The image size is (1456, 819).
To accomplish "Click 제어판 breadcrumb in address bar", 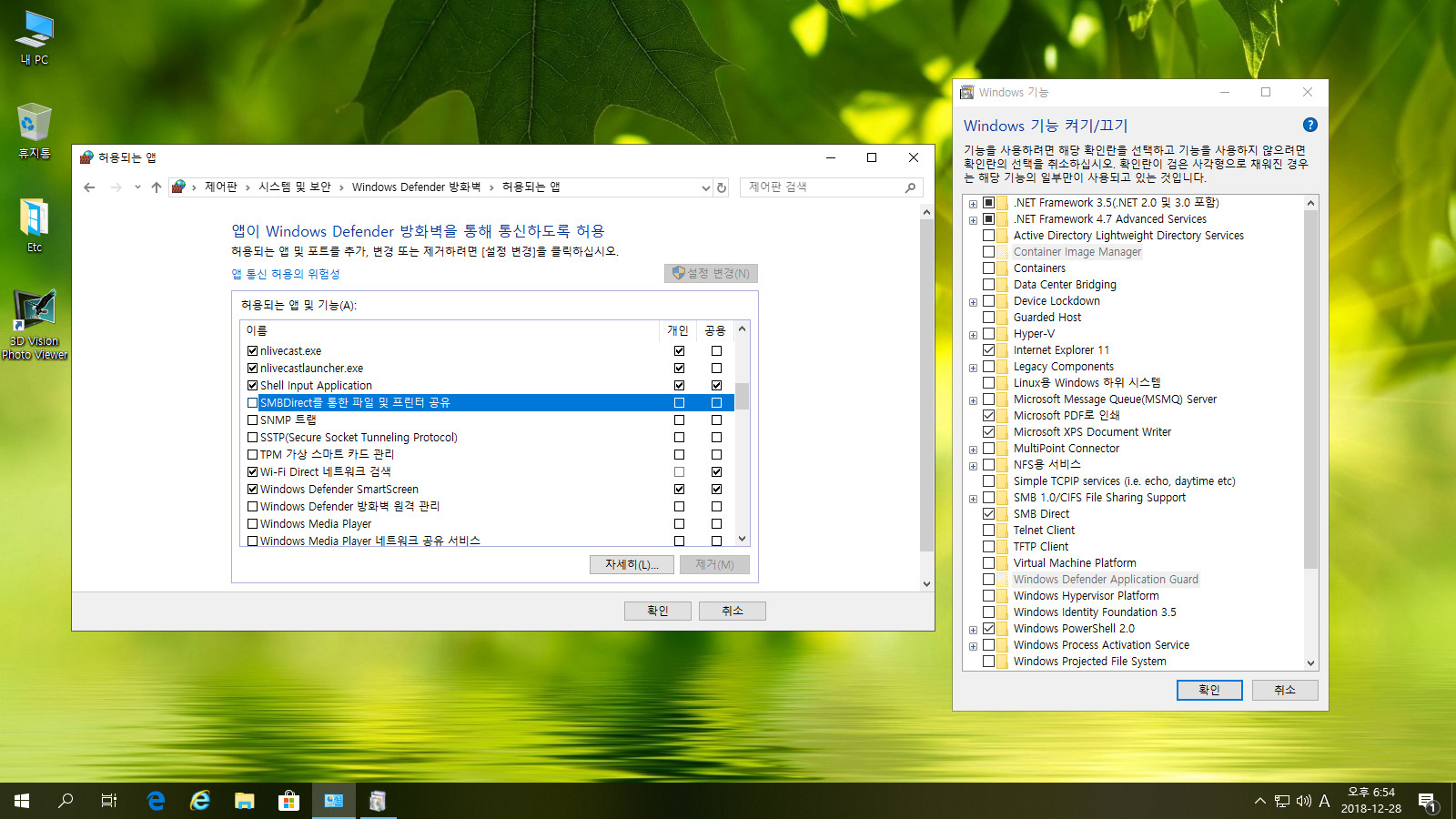I will click(220, 187).
